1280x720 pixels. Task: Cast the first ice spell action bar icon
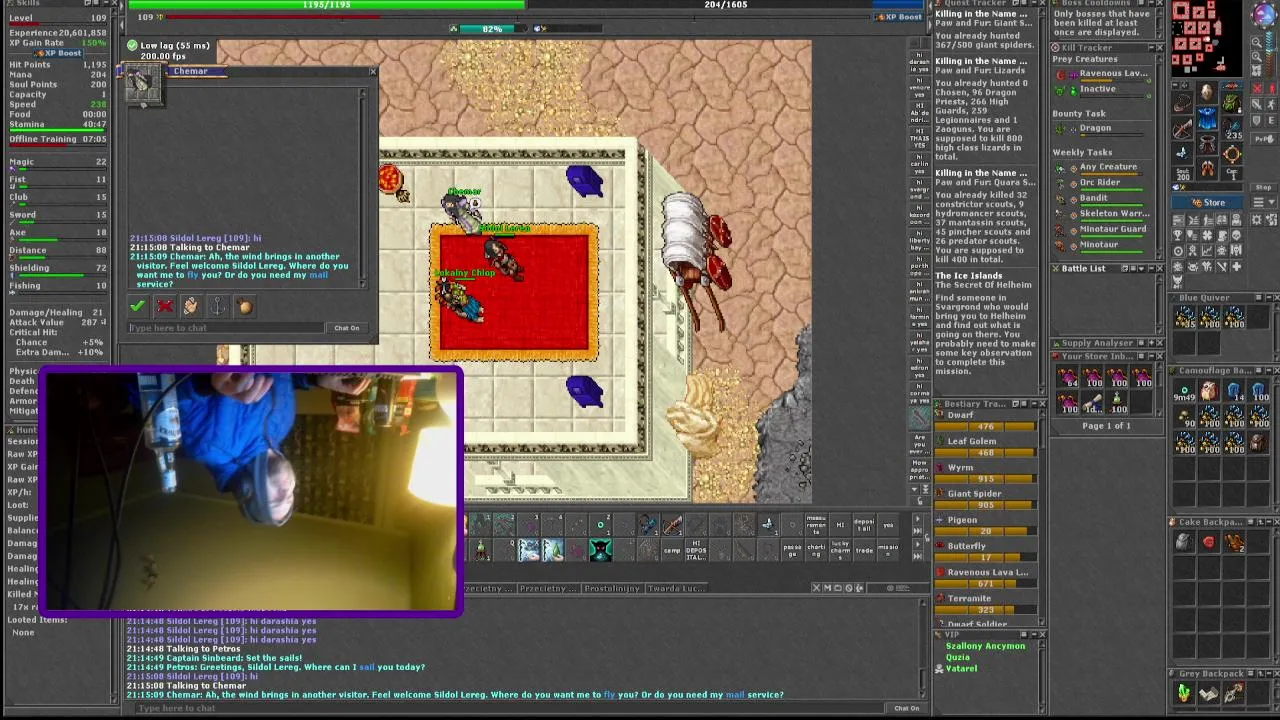[x=529, y=550]
